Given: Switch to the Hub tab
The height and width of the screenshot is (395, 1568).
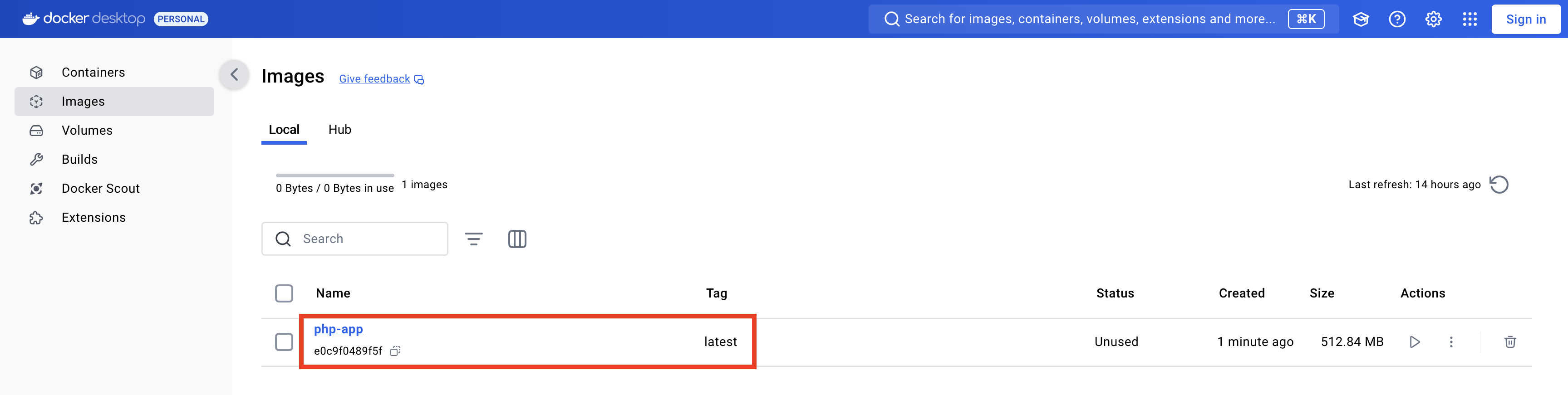Looking at the screenshot, I should pyautogui.click(x=339, y=130).
